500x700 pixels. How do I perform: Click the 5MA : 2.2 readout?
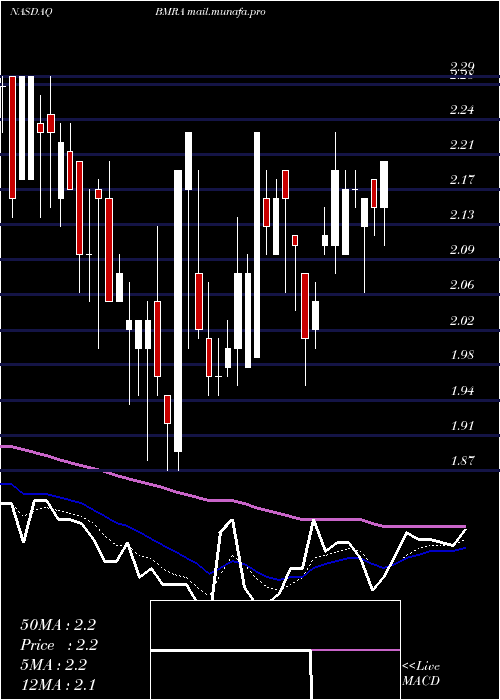point(53,665)
